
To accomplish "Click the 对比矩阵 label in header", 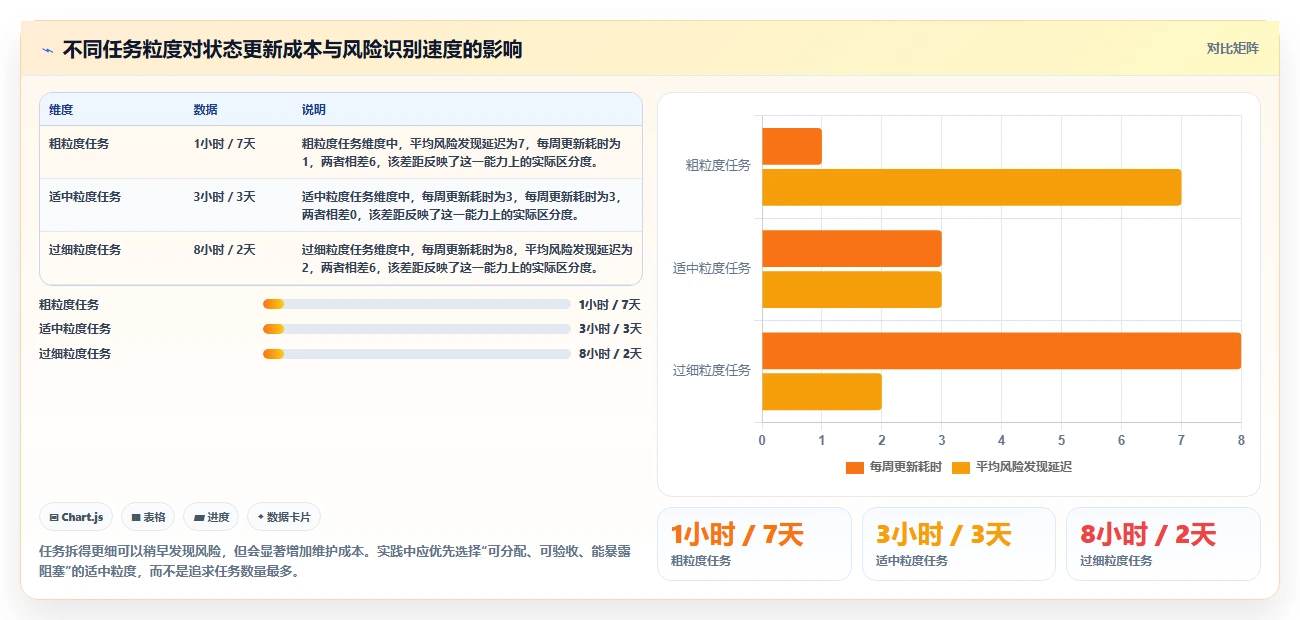I will [x=1232, y=48].
